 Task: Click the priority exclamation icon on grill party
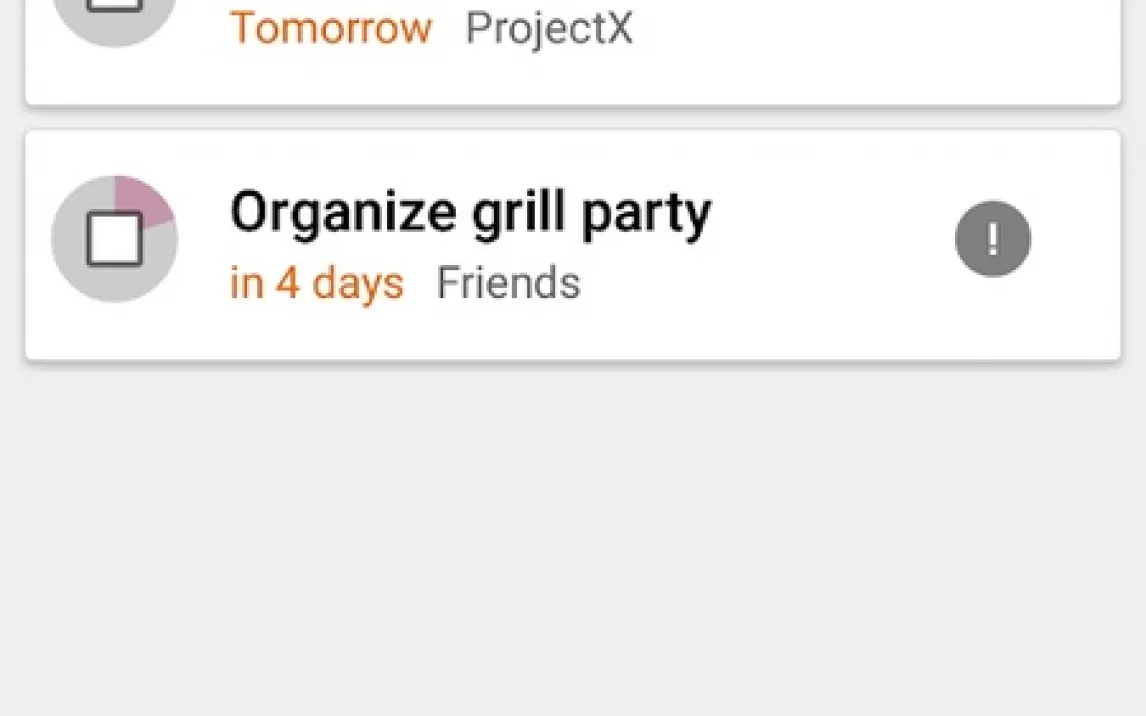coord(992,239)
